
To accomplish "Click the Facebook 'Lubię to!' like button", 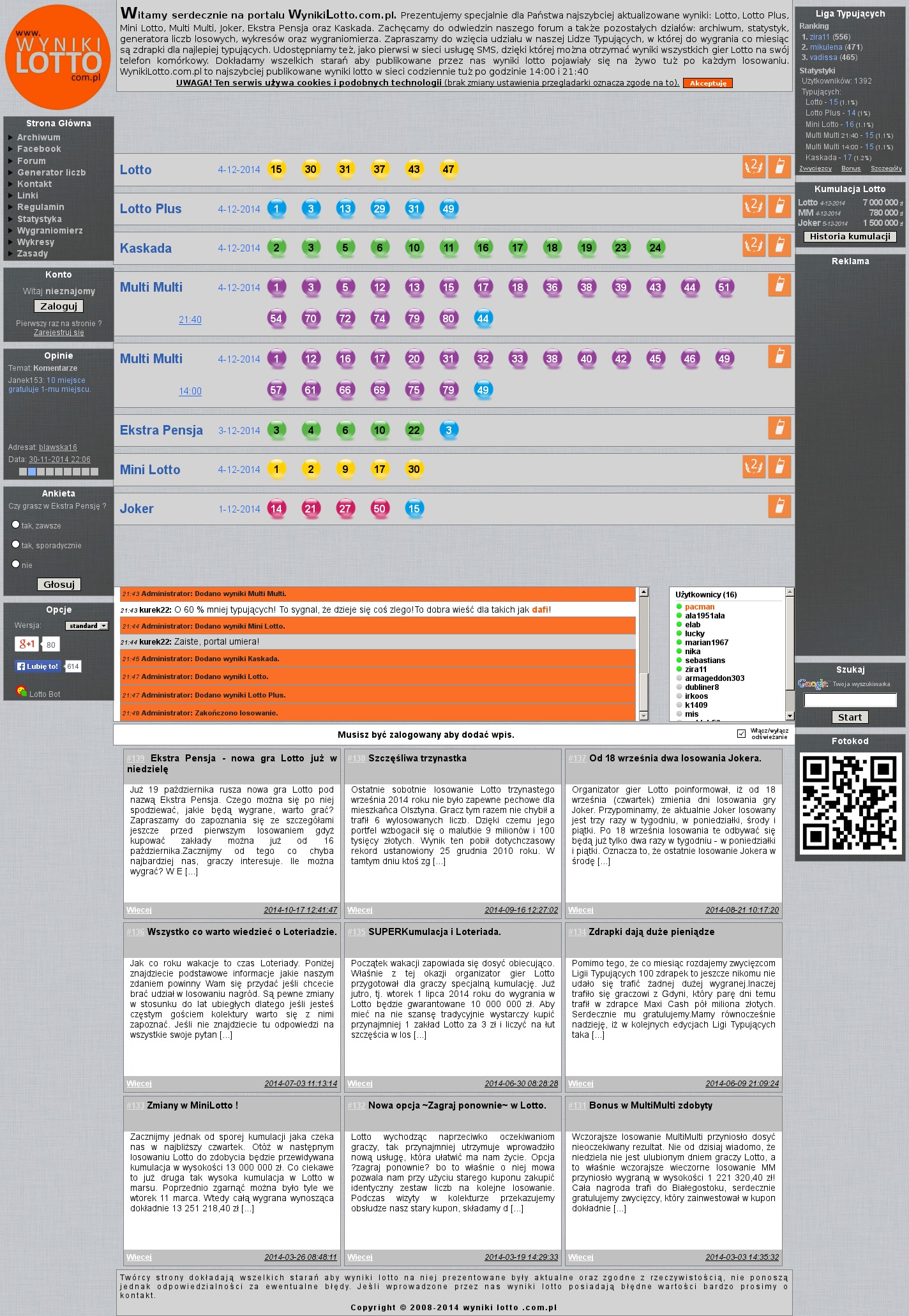I will (x=38, y=666).
